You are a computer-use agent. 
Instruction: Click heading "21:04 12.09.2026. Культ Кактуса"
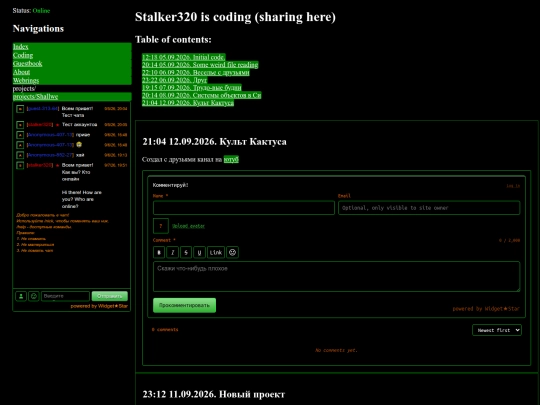(x=215, y=142)
